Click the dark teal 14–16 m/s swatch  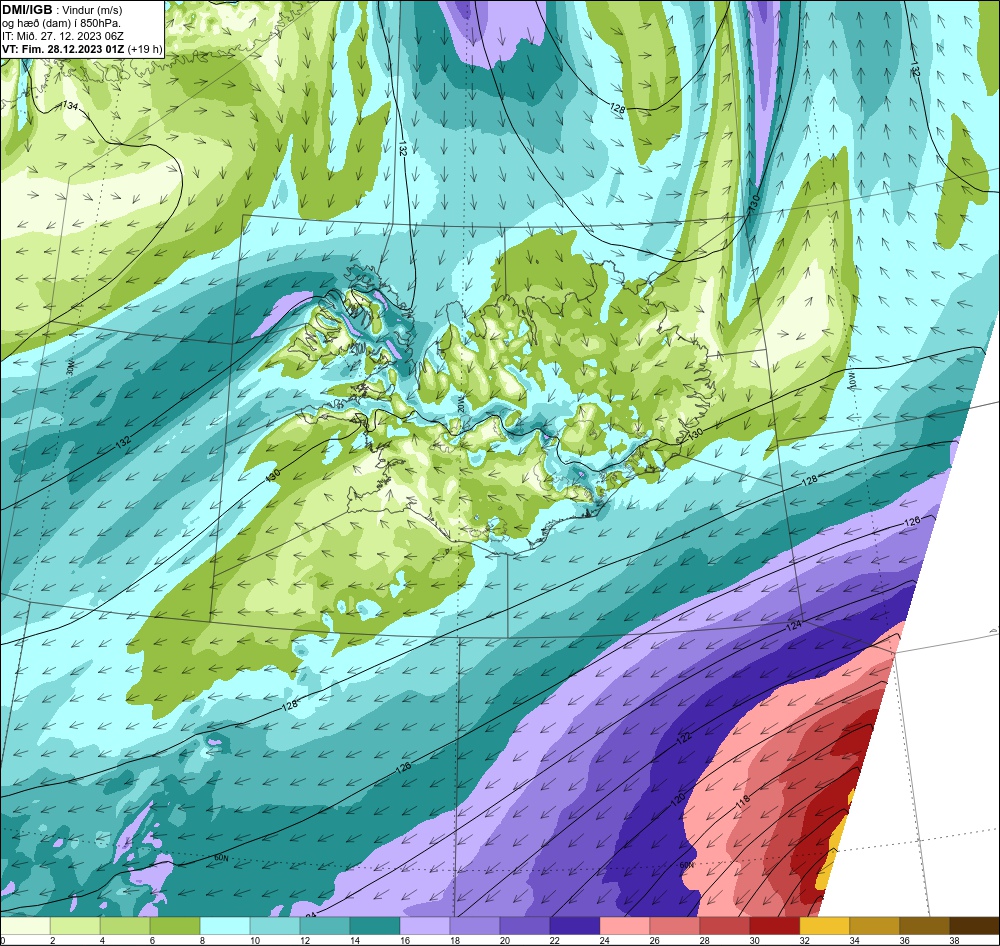[x=375, y=926]
